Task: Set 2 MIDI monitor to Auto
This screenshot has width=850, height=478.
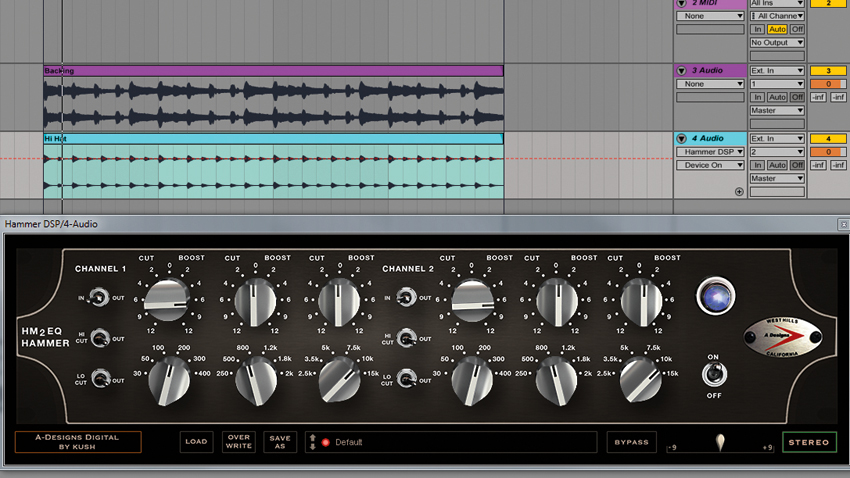Action: tap(777, 29)
